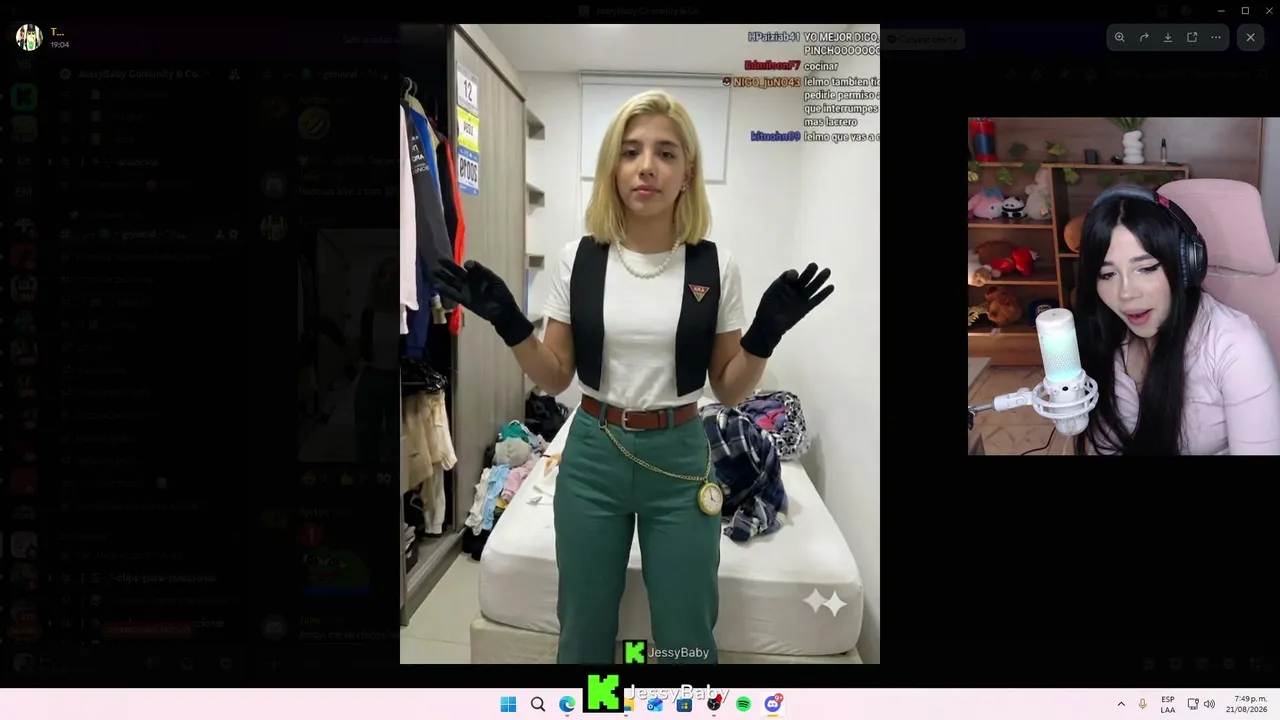This screenshot has width=1280, height=720.
Task: Open the volume tray icon
Action: click(x=1209, y=704)
